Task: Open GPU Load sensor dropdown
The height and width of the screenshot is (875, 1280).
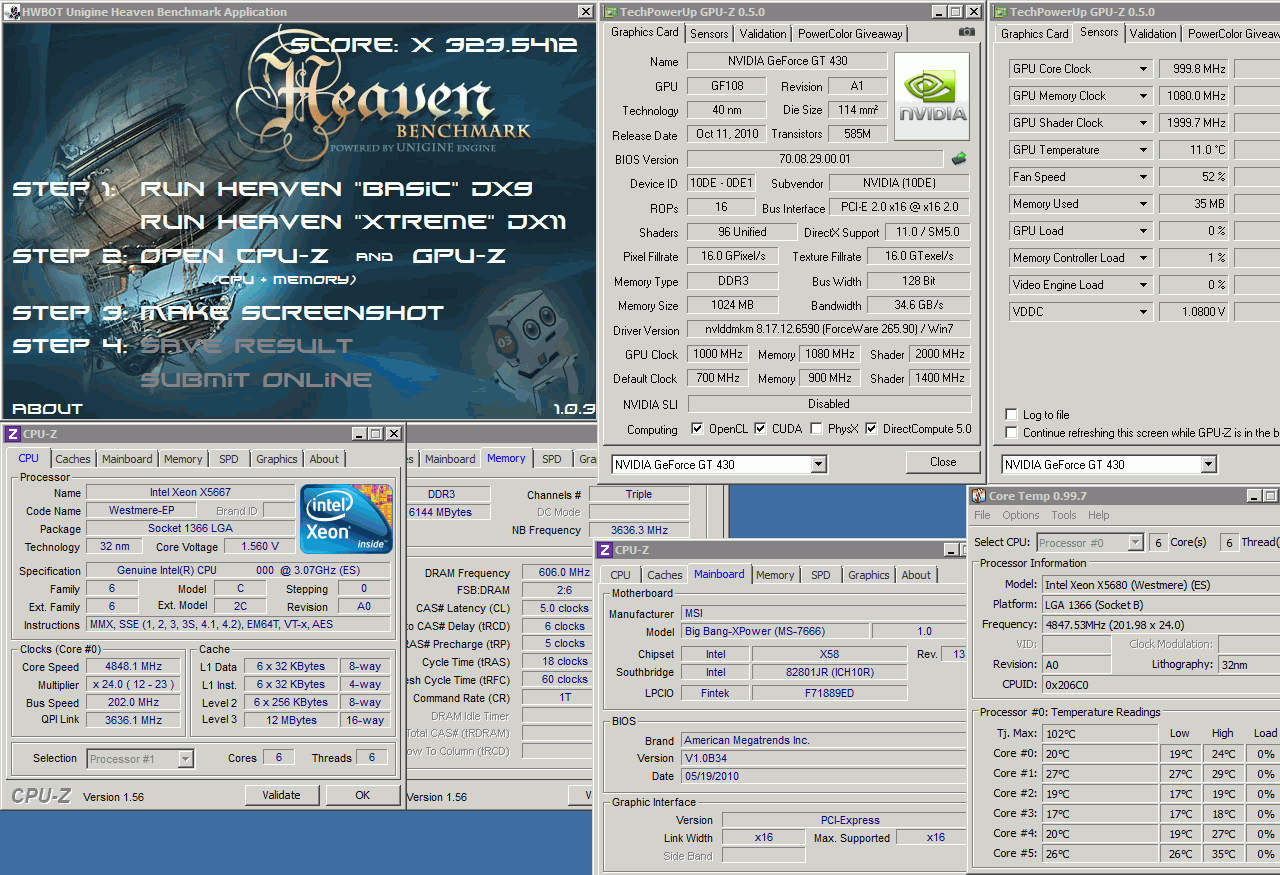Action: 1144,231
